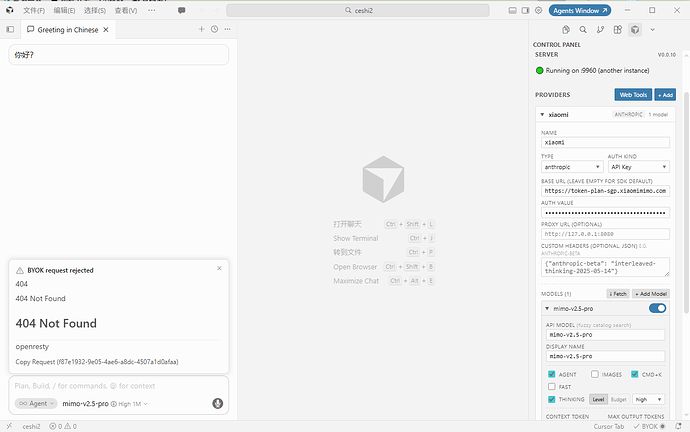Fetch the models list
690x432 pixels.
tap(618, 293)
